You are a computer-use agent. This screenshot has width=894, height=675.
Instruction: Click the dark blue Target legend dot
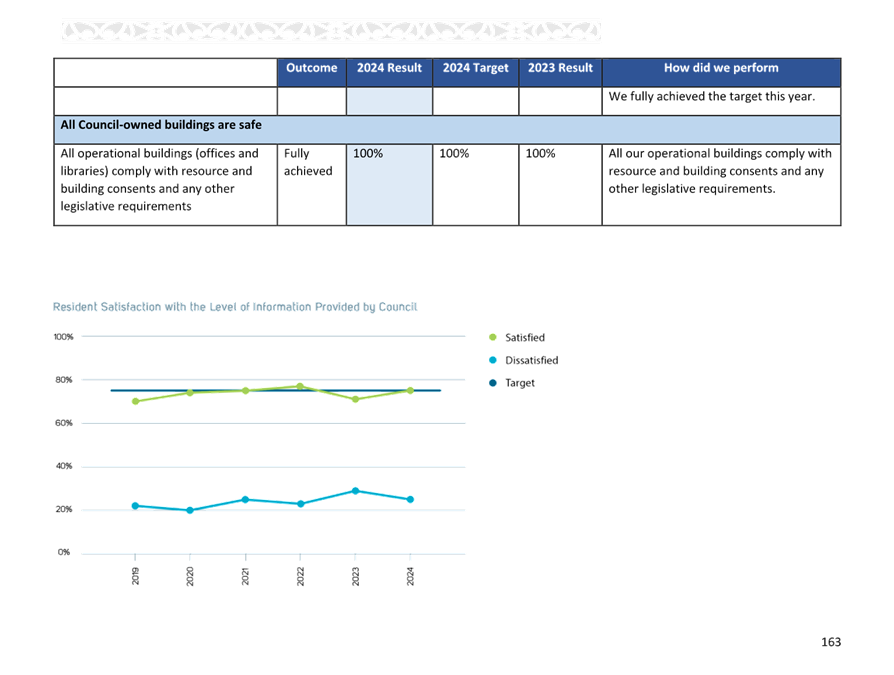point(493,383)
